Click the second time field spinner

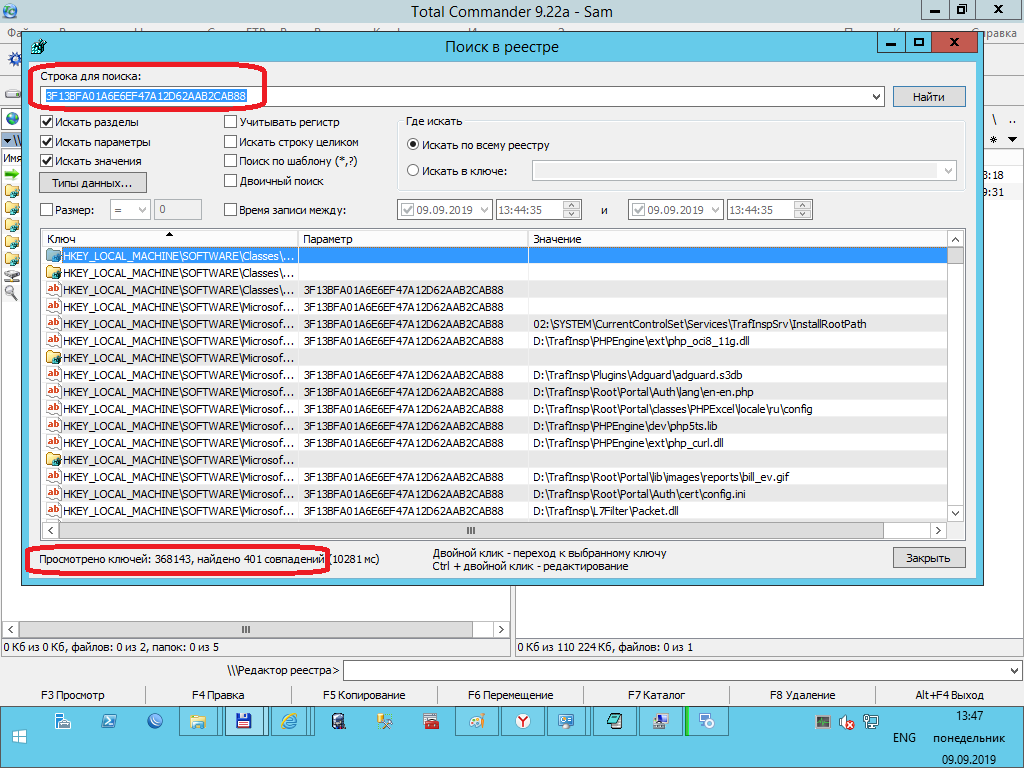(803, 210)
